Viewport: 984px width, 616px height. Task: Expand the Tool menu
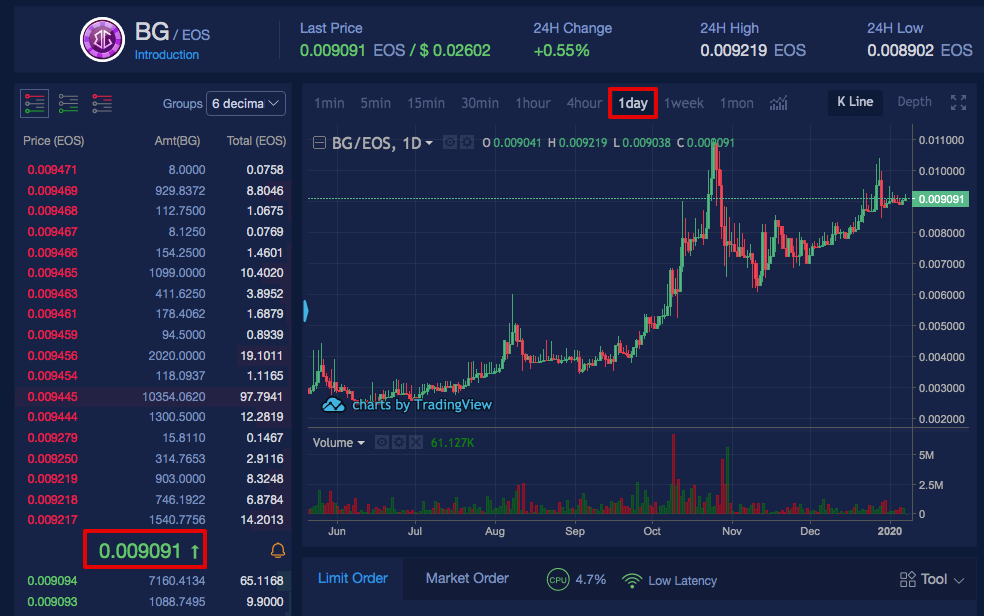931,580
